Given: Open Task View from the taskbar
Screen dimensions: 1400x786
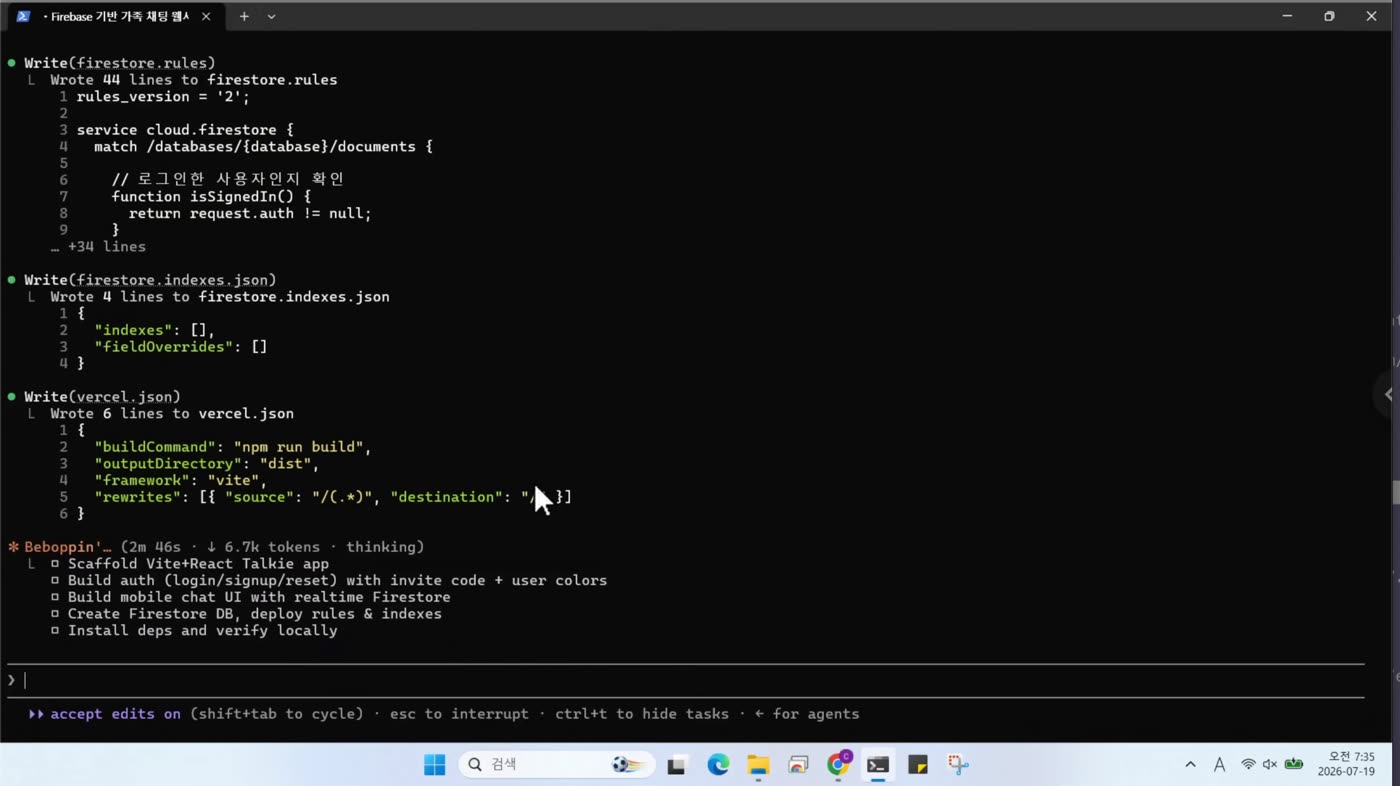Looking at the screenshot, I should [x=677, y=765].
